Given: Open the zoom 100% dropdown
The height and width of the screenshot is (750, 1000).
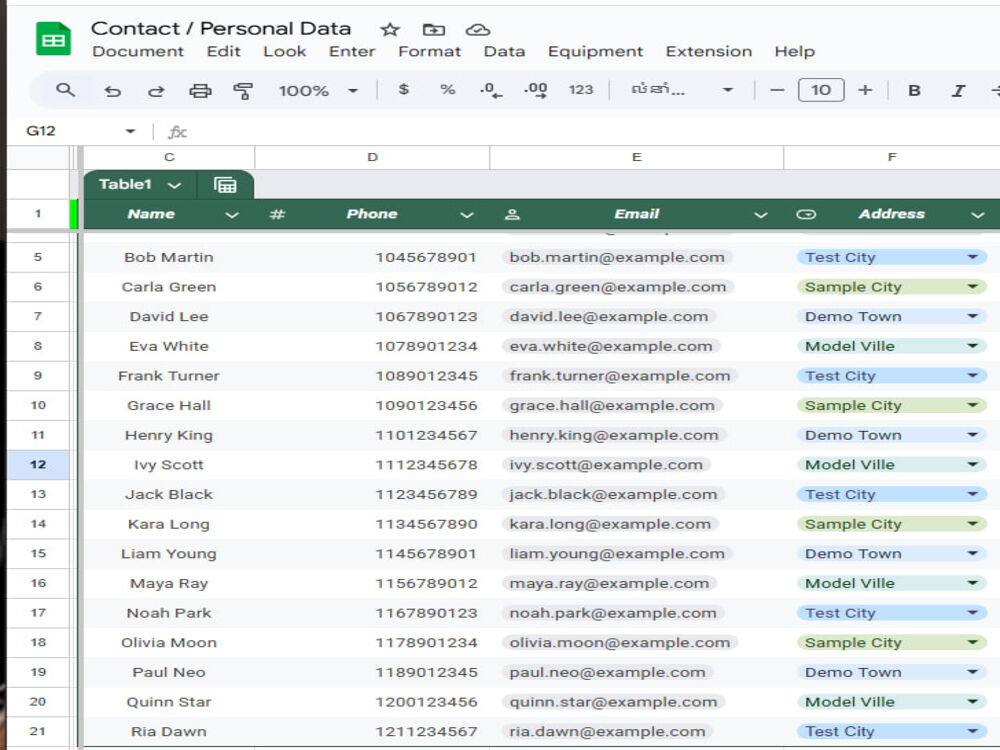Looking at the screenshot, I should click(318, 91).
